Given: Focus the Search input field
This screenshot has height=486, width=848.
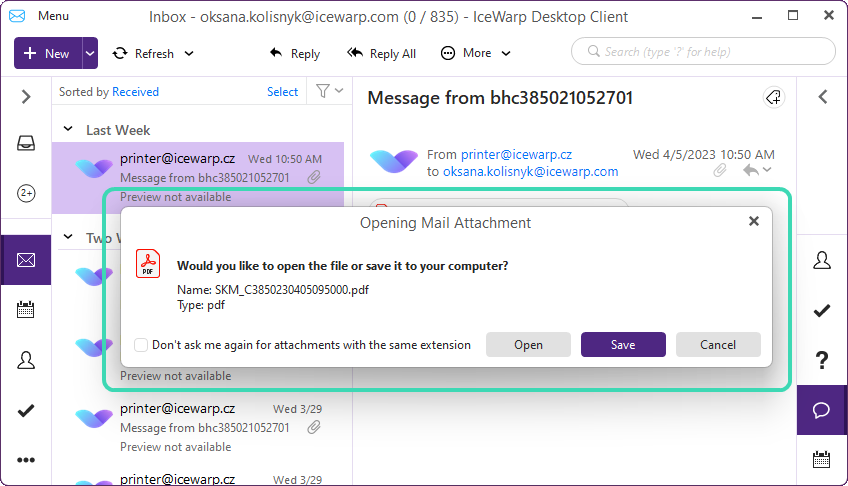Looking at the screenshot, I should pyautogui.click(x=703, y=51).
